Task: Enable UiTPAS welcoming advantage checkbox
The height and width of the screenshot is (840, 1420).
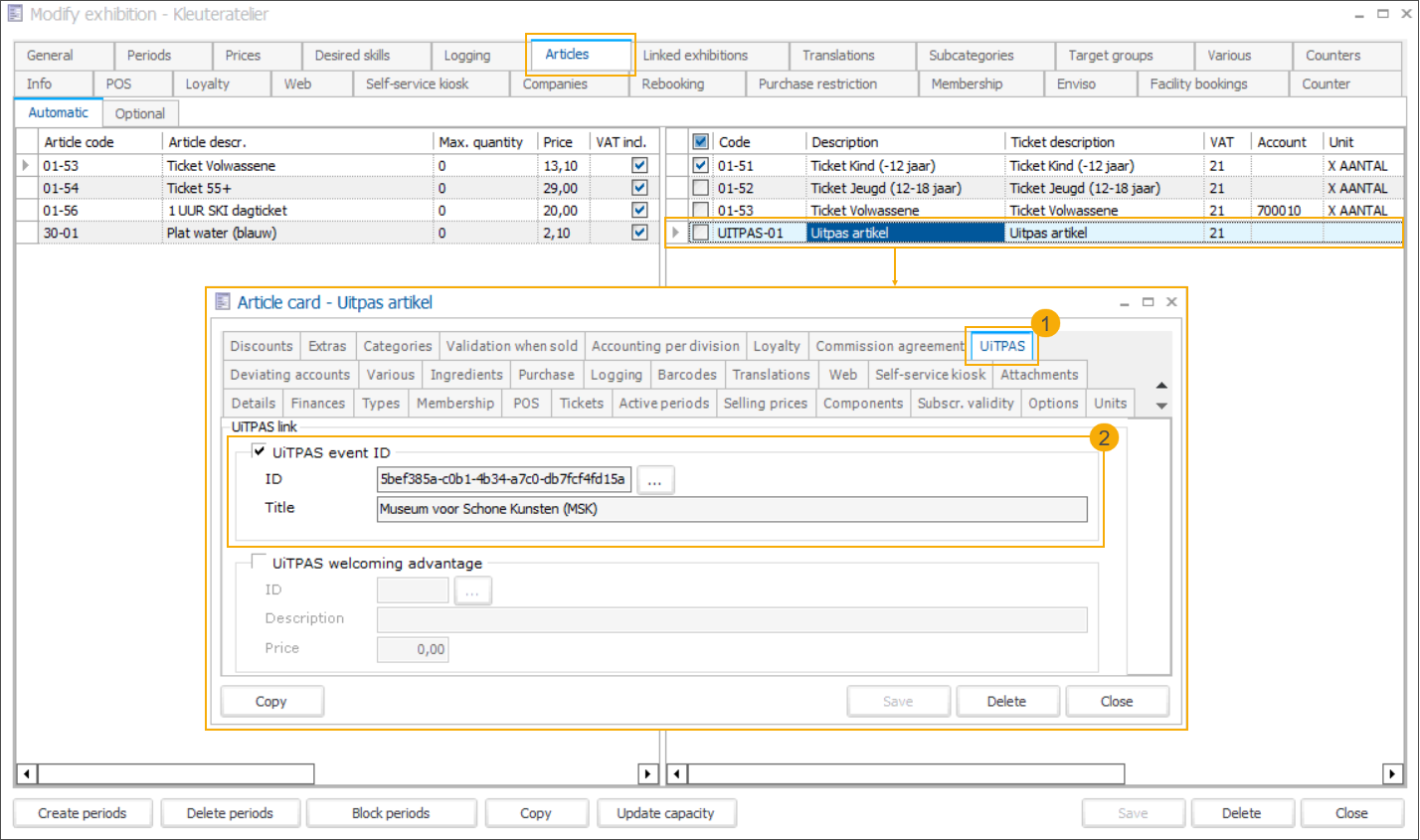Action: [260, 562]
